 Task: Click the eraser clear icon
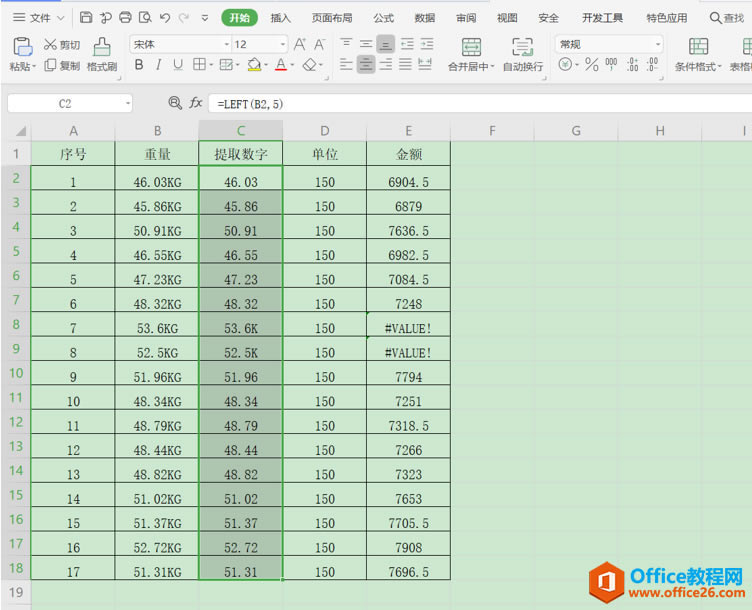point(310,64)
